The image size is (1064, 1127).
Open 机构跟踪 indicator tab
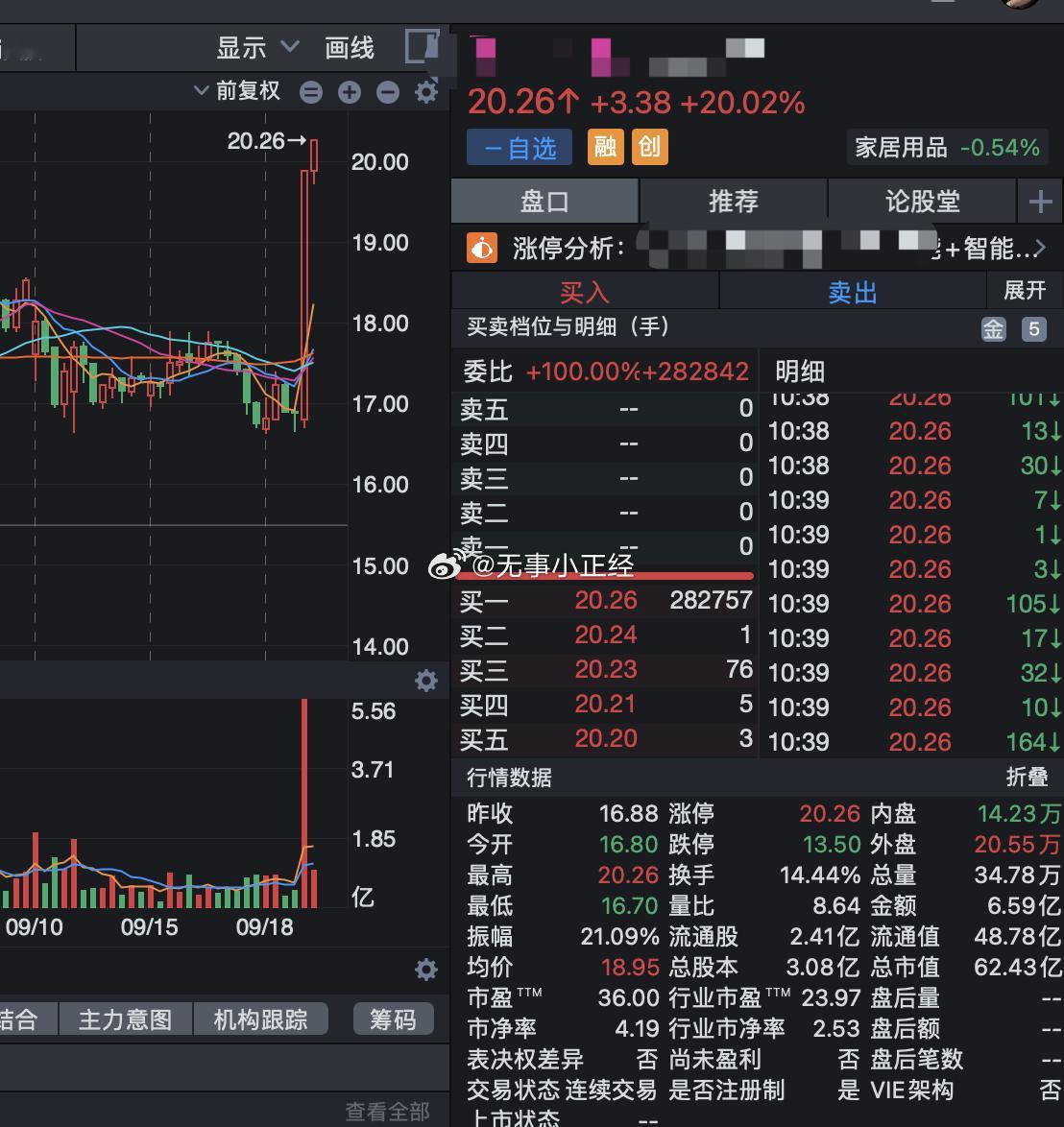tap(261, 1019)
